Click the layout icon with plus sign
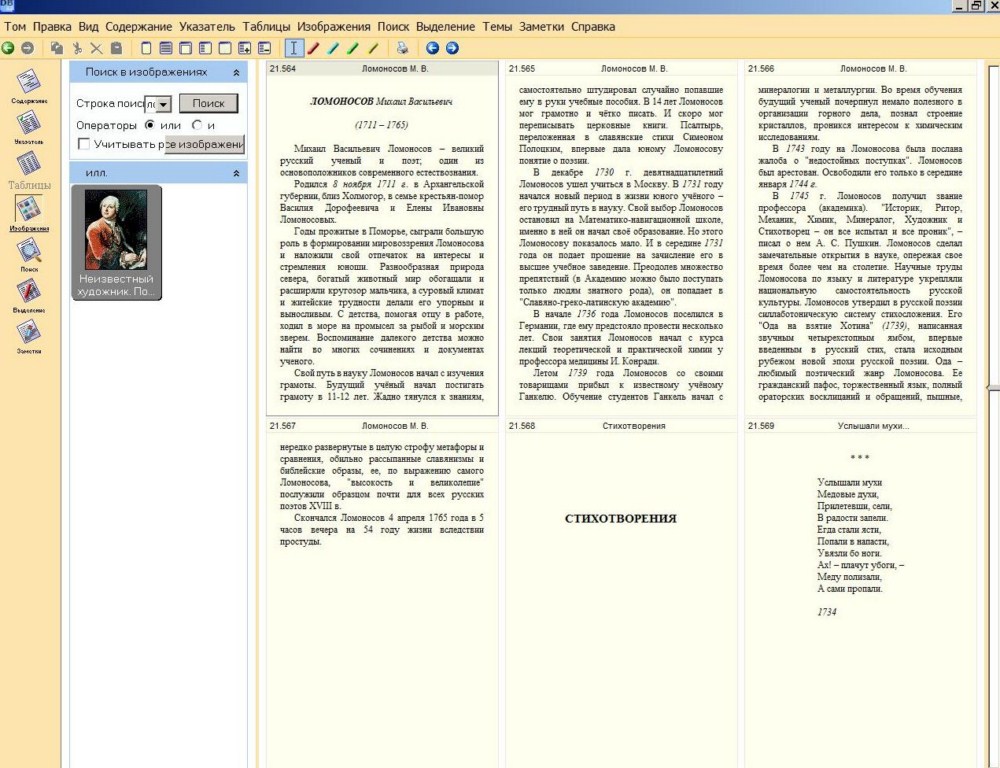The width and height of the screenshot is (1000, 768). (244, 48)
